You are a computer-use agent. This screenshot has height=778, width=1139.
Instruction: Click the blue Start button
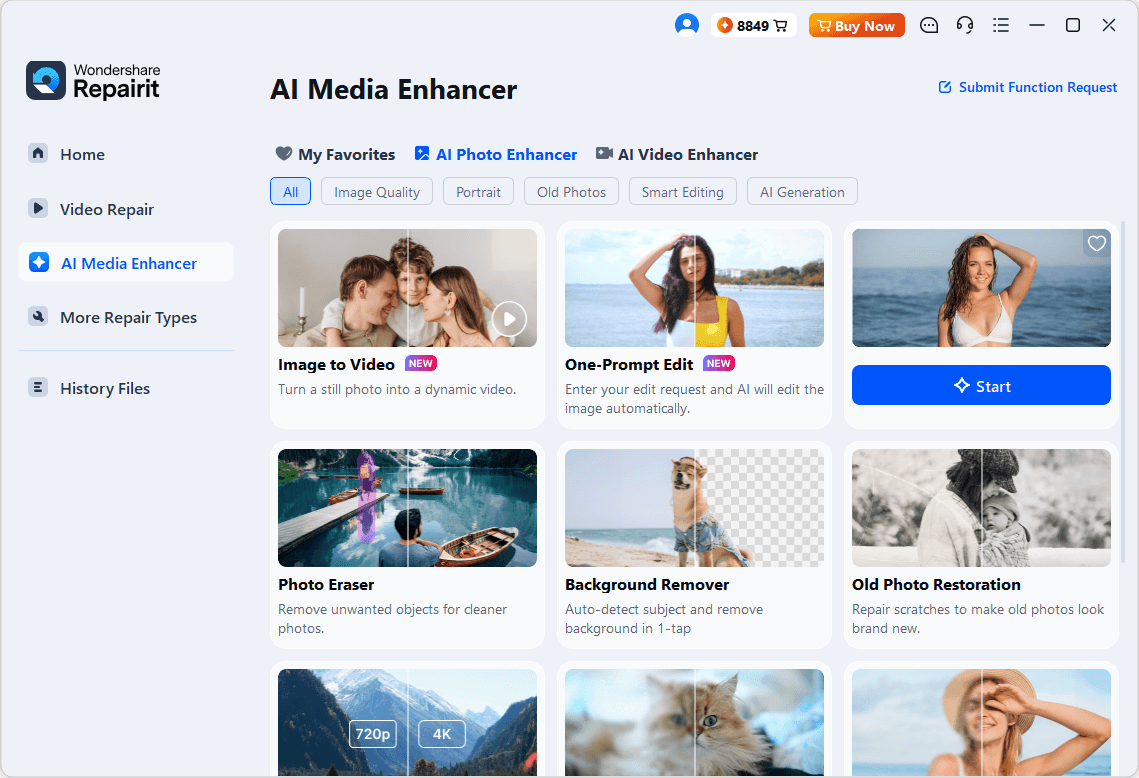[x=981, y=386]
